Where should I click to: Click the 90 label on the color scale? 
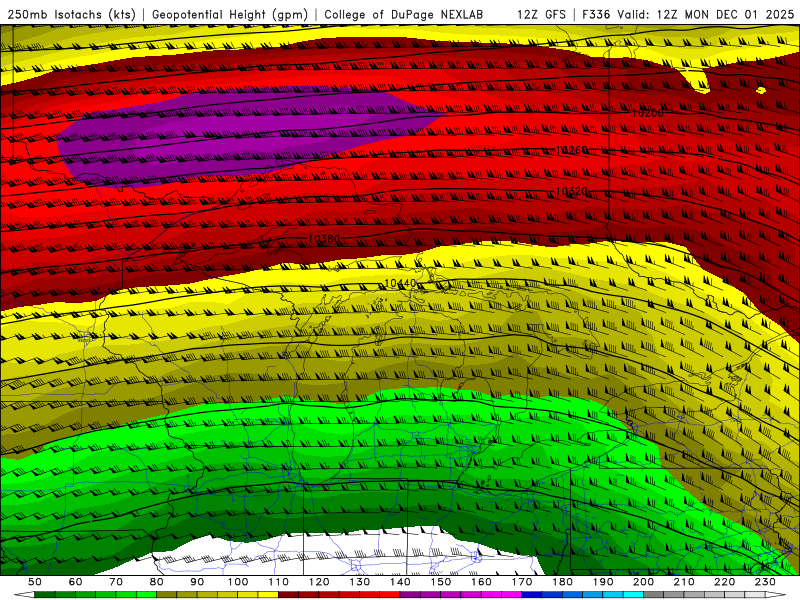tap(197, 582)
